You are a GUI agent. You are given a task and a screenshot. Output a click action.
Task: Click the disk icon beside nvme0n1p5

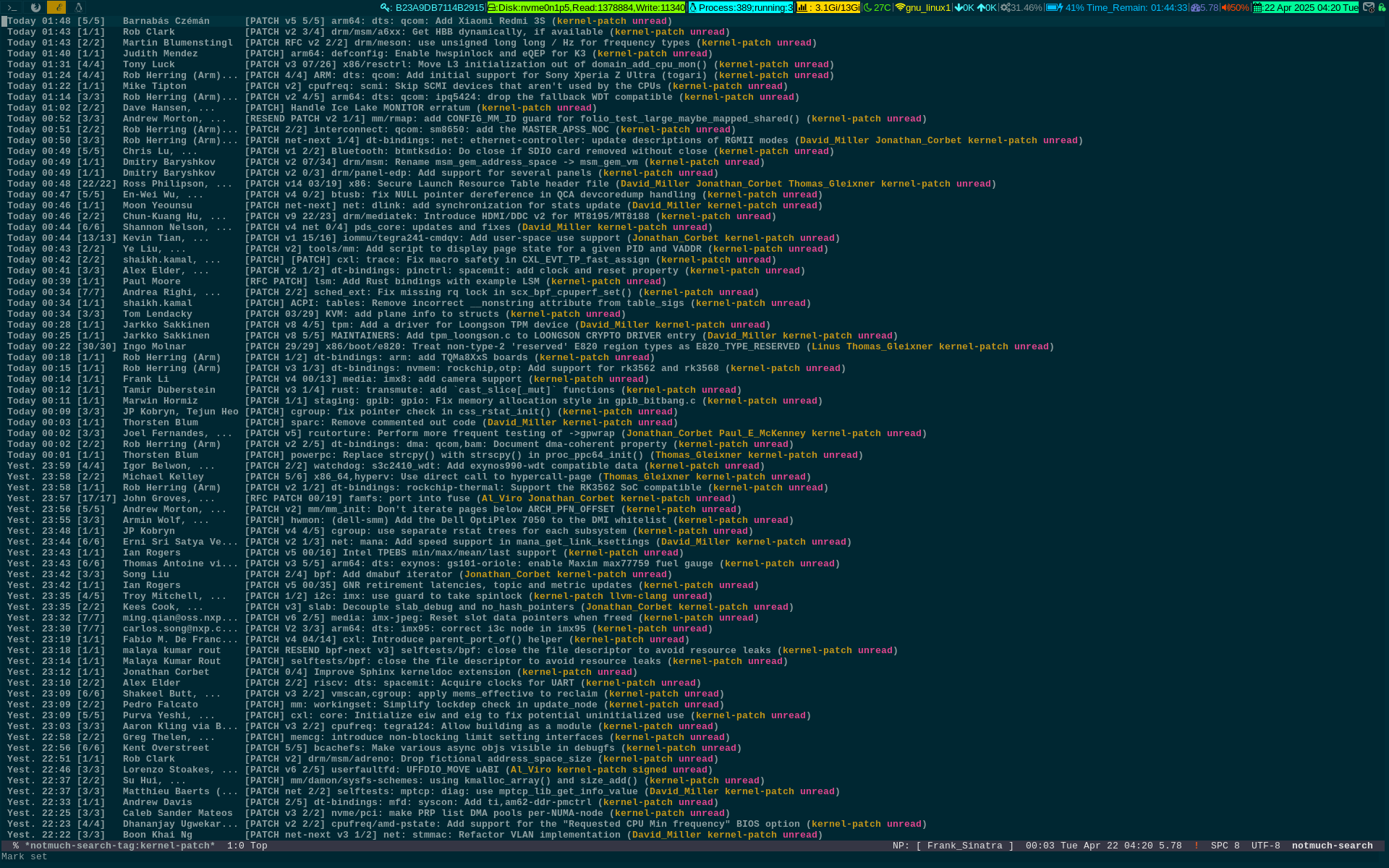click(492, 7)
